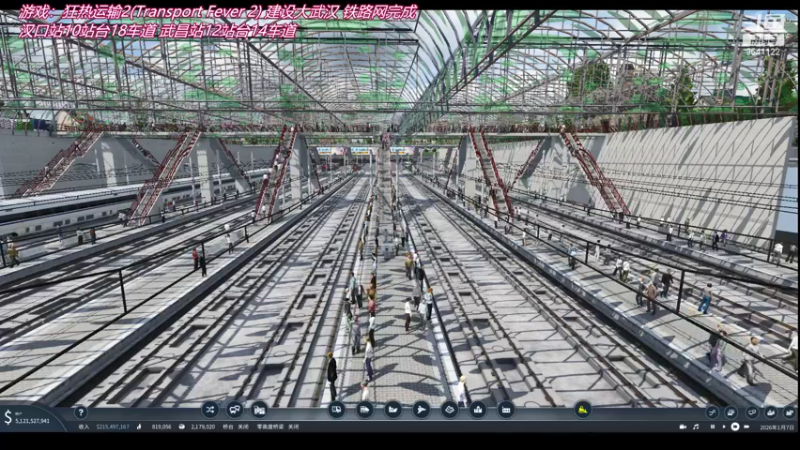Open the rail construction train icon
This screenshot has height=450, width=800.
(x=364, y=410)
